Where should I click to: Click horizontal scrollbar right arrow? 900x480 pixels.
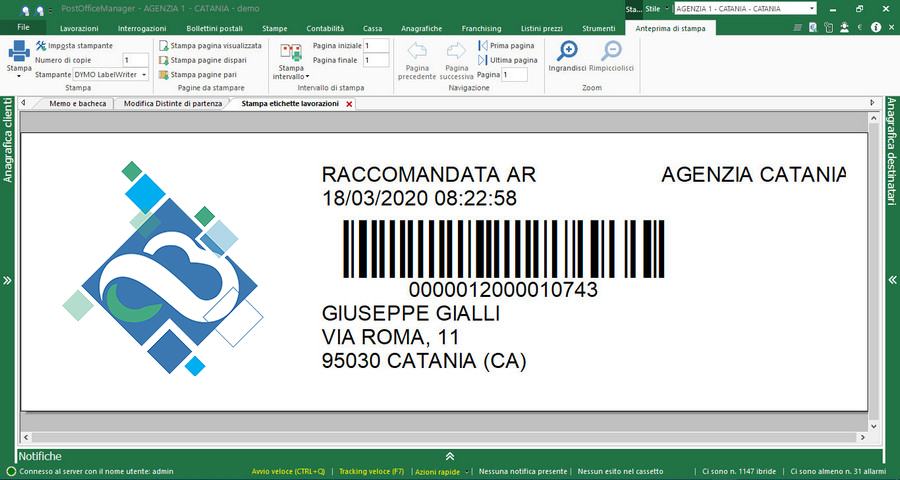tap(862, 438)
